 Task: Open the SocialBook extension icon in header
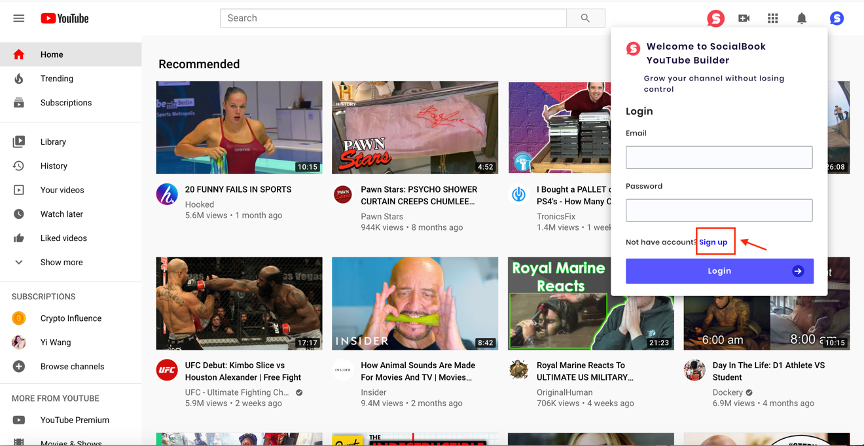pos(716,19)
